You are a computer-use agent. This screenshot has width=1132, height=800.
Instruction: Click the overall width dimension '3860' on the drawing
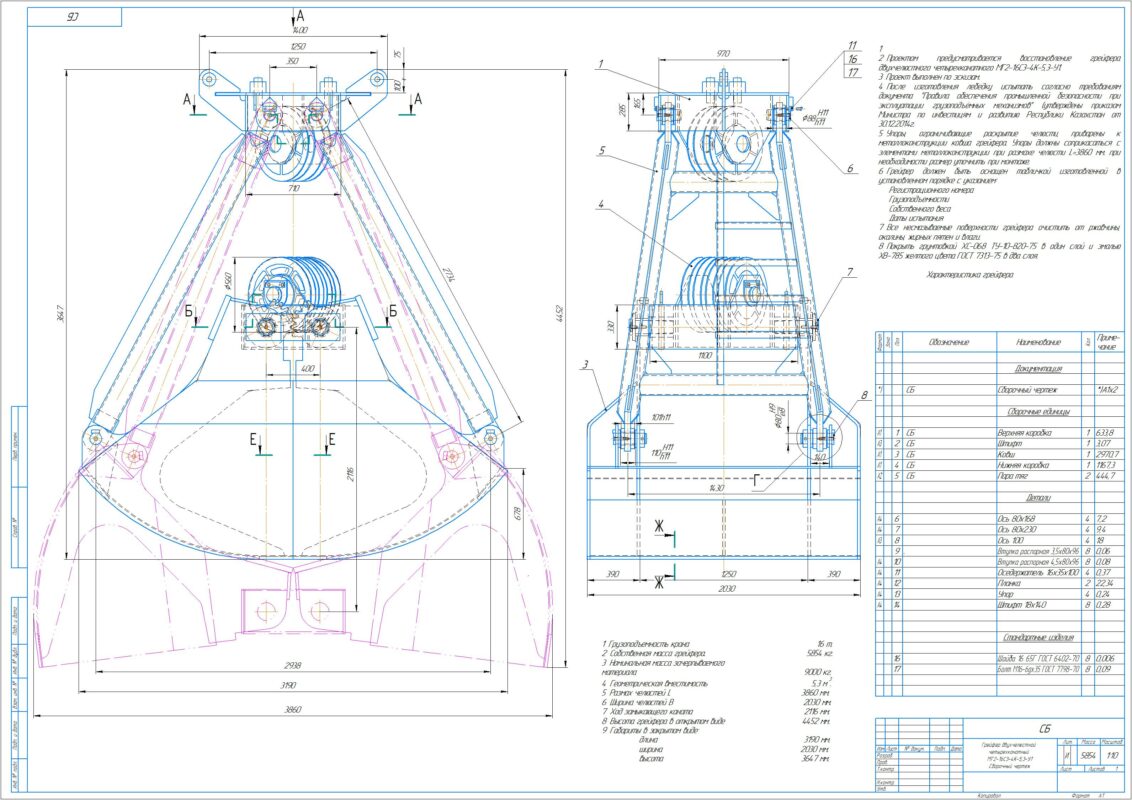click(x=292, y=710)
